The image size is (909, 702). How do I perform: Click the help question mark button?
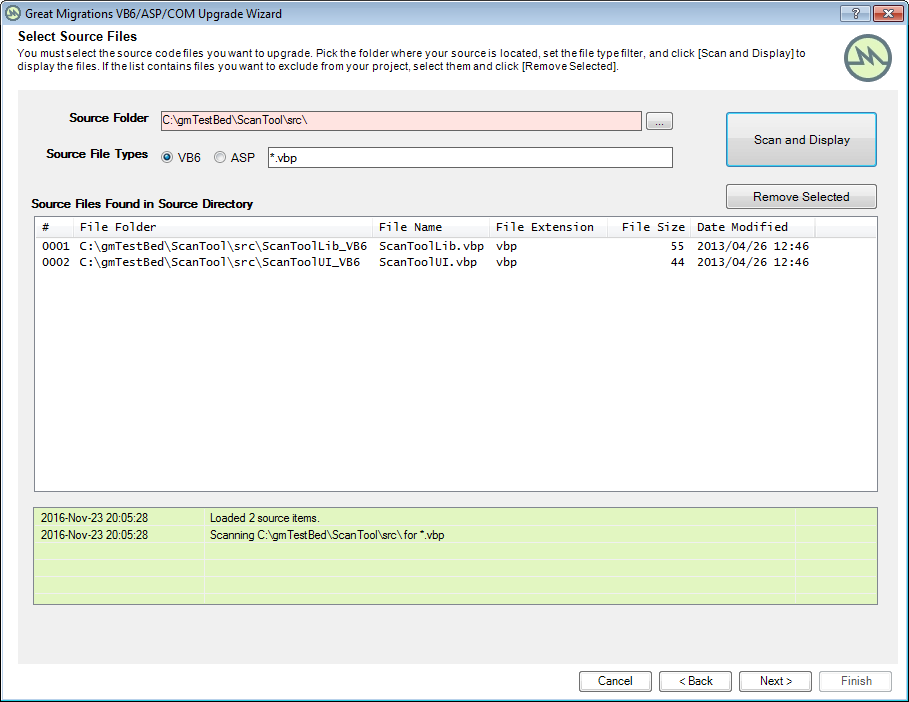point(854,13)
